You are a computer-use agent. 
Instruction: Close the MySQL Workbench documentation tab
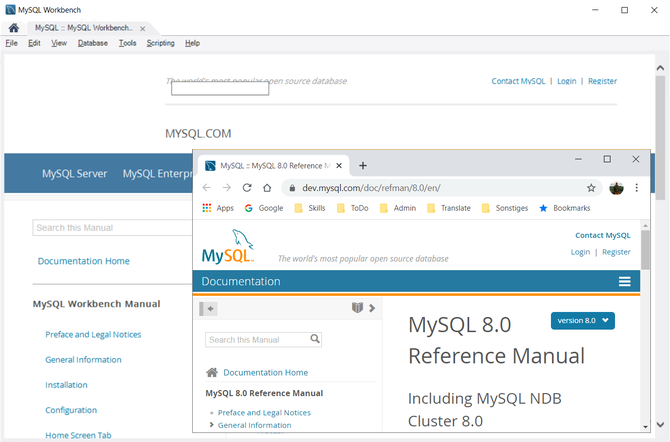[143, 29]
